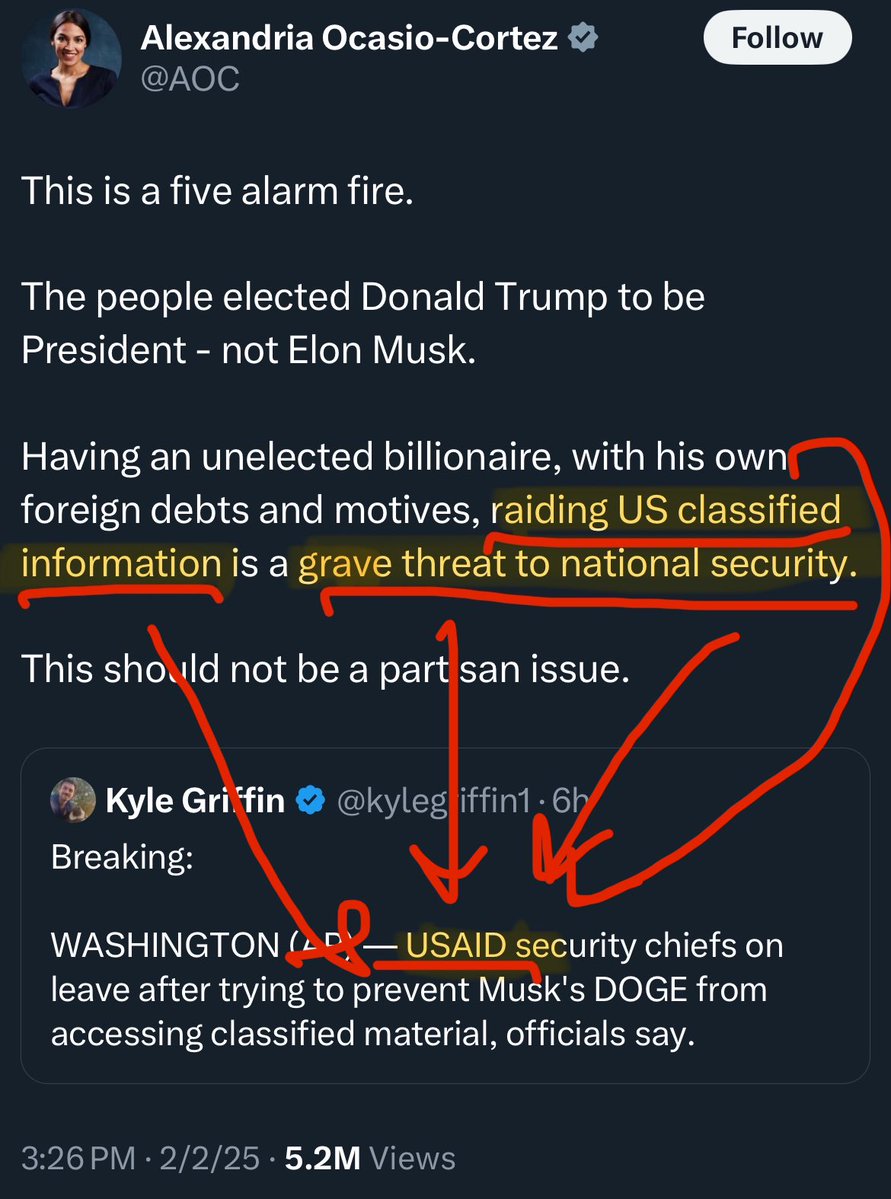This screenshot has width=891, height=1199.
Task: Click Kyle Griffin's blue verified checkmark
Action: pos(312,800)
